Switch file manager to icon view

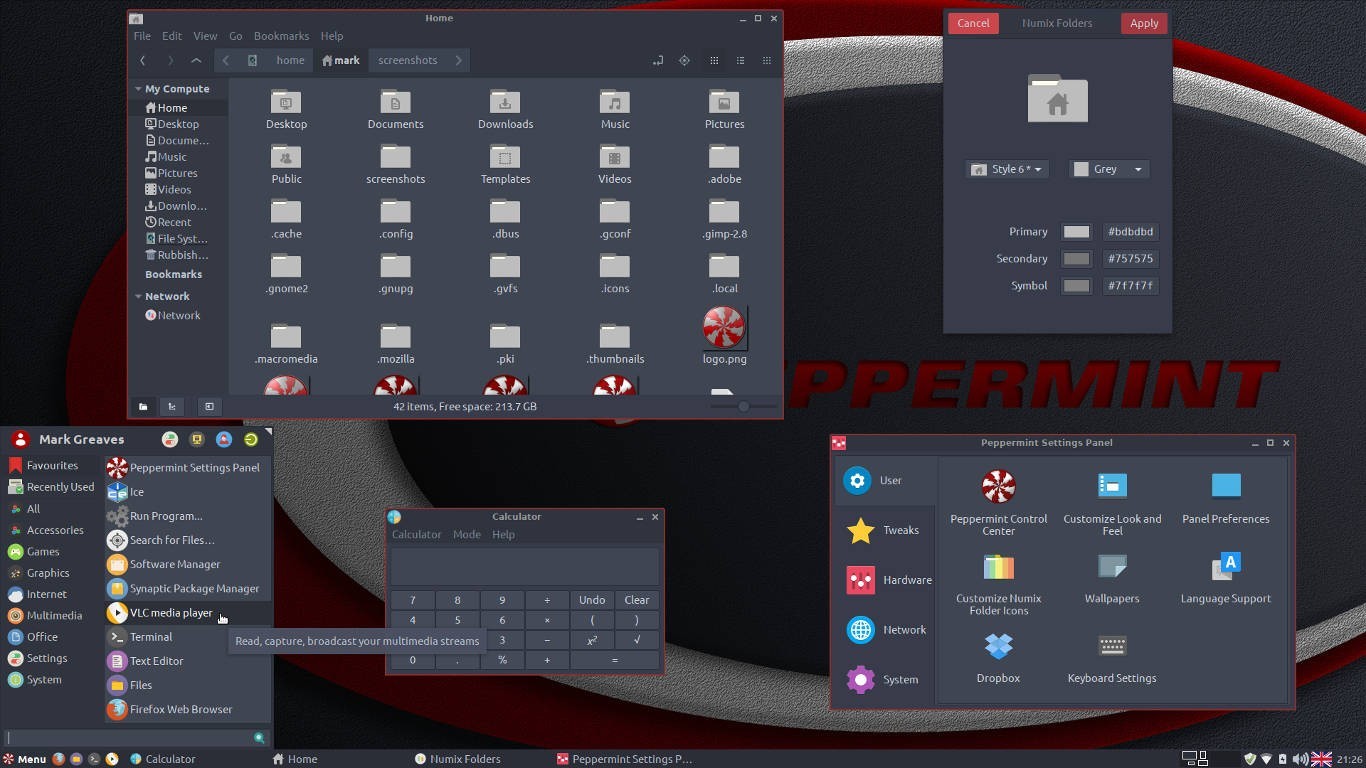pos(714,60)
